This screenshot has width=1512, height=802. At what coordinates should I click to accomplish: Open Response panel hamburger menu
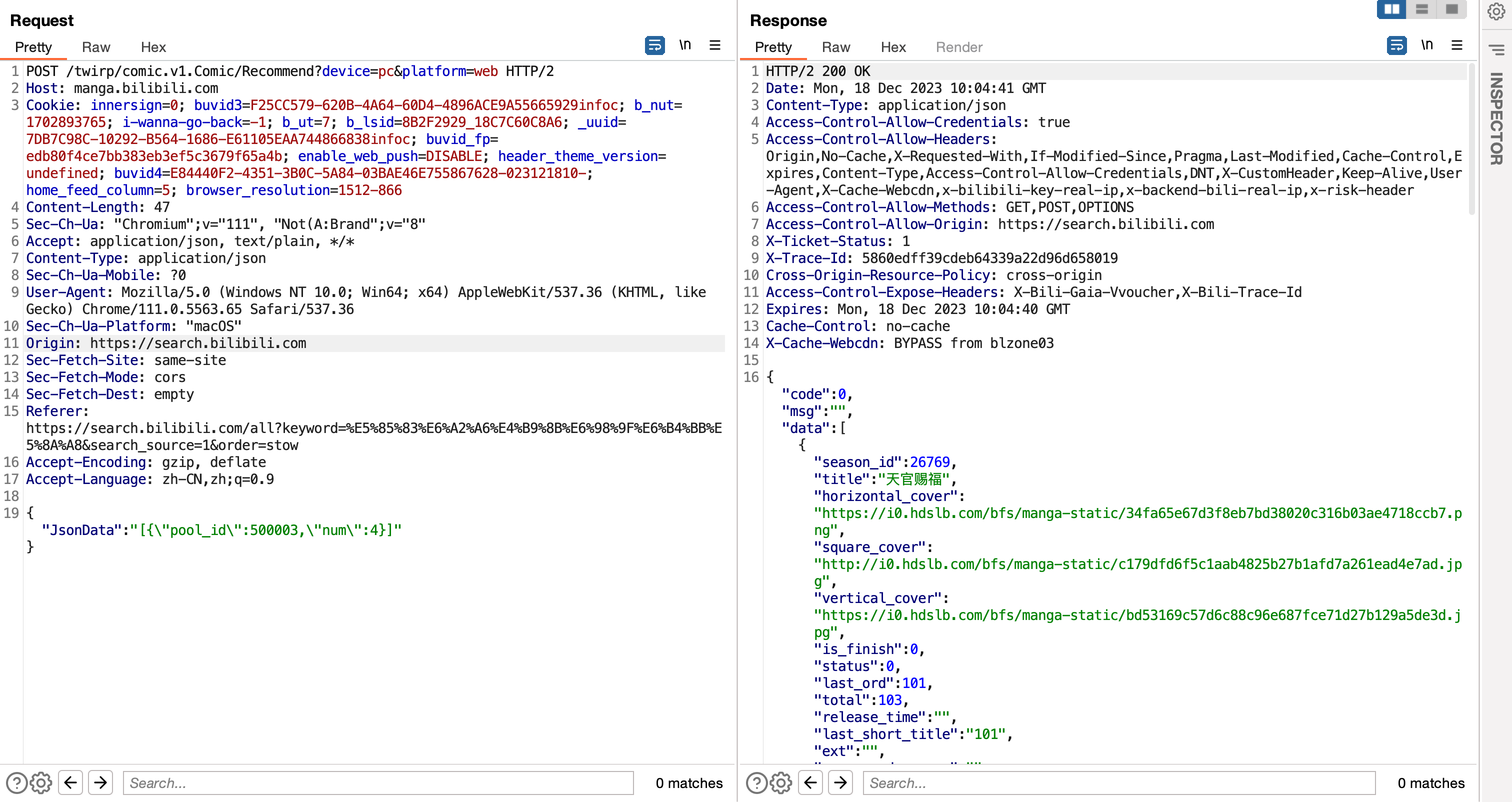[x=1456, y=45]
